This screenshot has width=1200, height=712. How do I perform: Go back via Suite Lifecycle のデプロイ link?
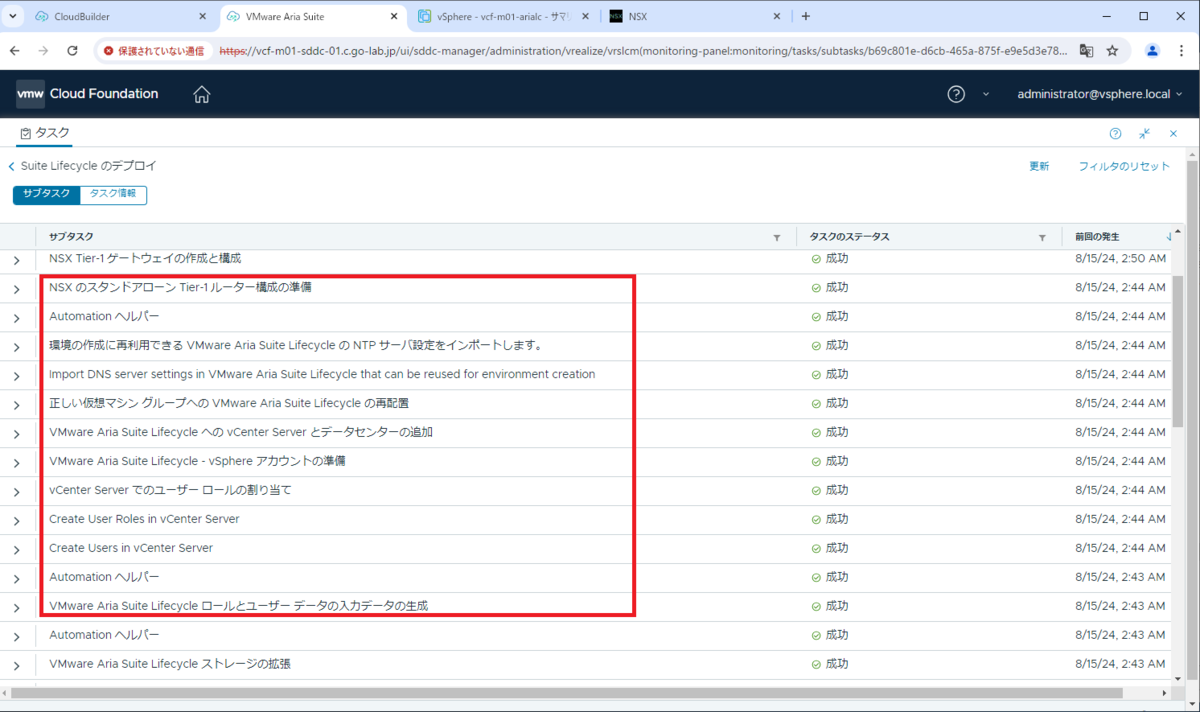pyautogui.click(x=82, y=166)
